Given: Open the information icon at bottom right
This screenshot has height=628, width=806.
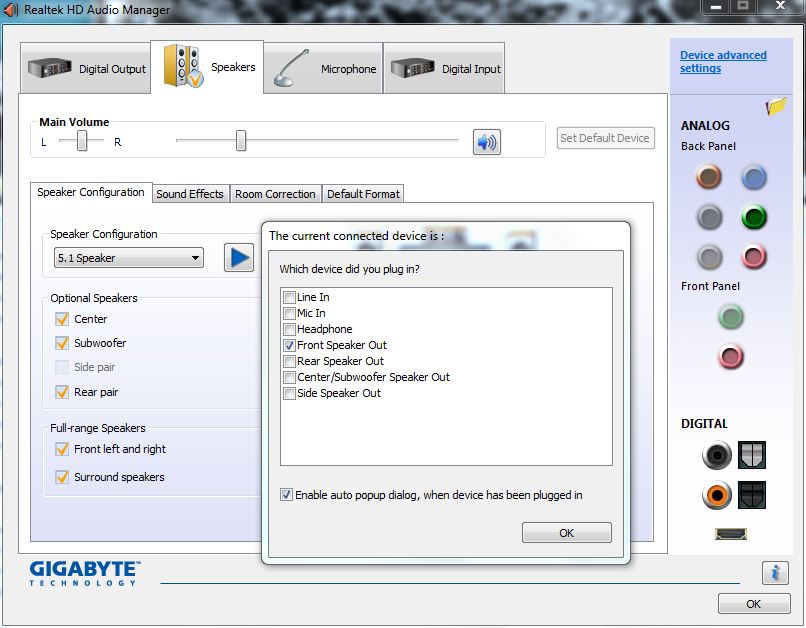Looking at the screenshot, I should [775, 572].
